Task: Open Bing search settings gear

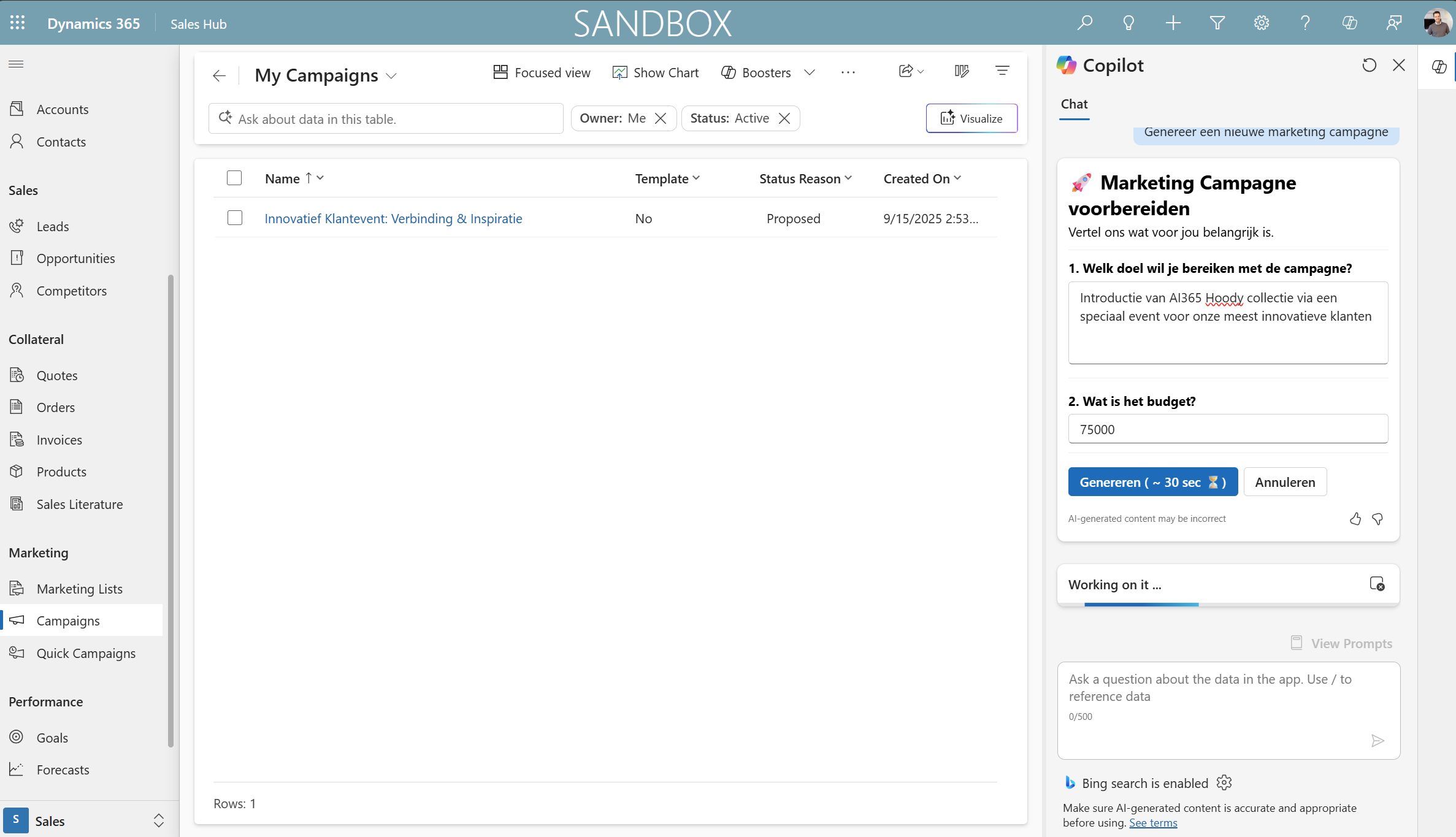Action: [x=1224, y=782]
